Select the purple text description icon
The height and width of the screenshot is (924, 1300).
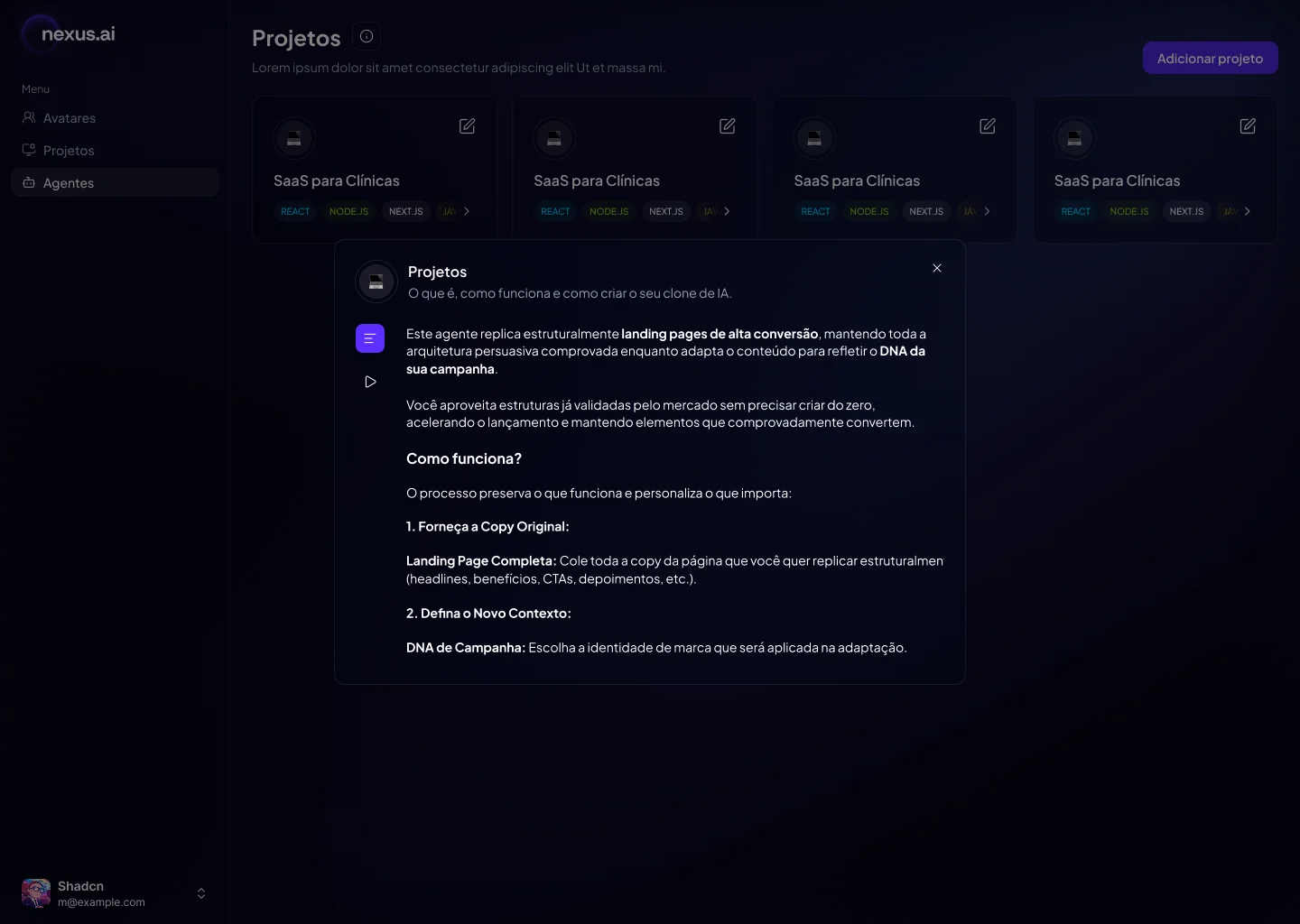point(370,338)
